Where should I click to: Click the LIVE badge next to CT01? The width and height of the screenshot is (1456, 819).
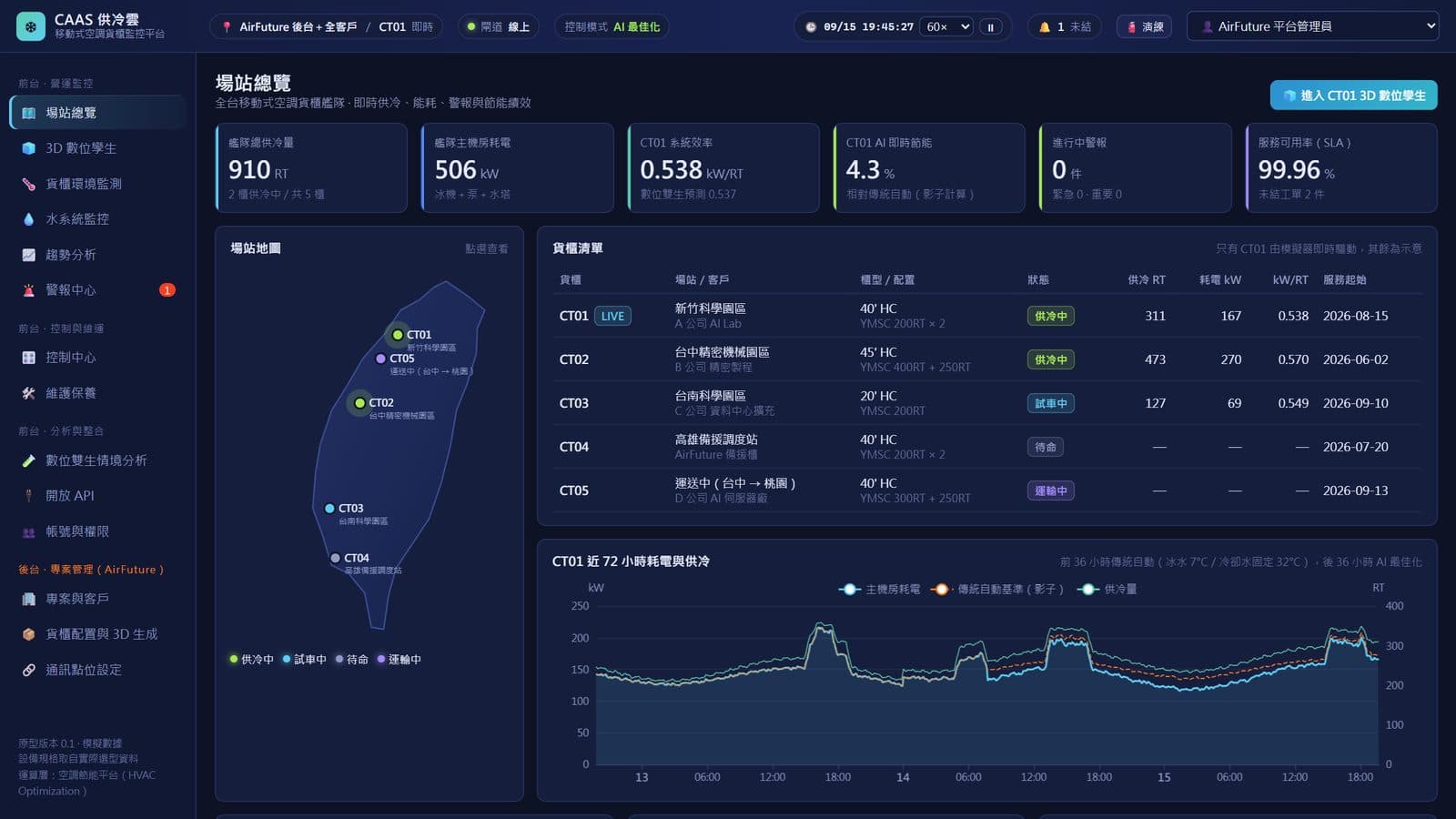612,316
